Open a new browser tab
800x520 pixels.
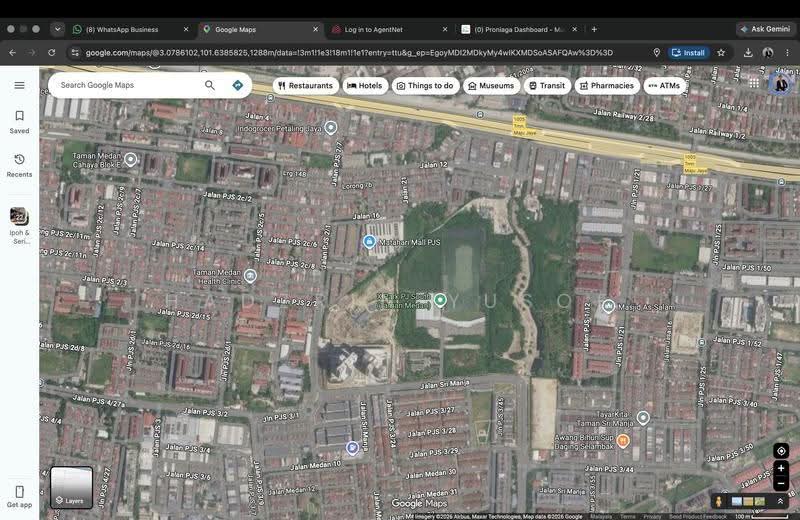(x=594, y=30)
